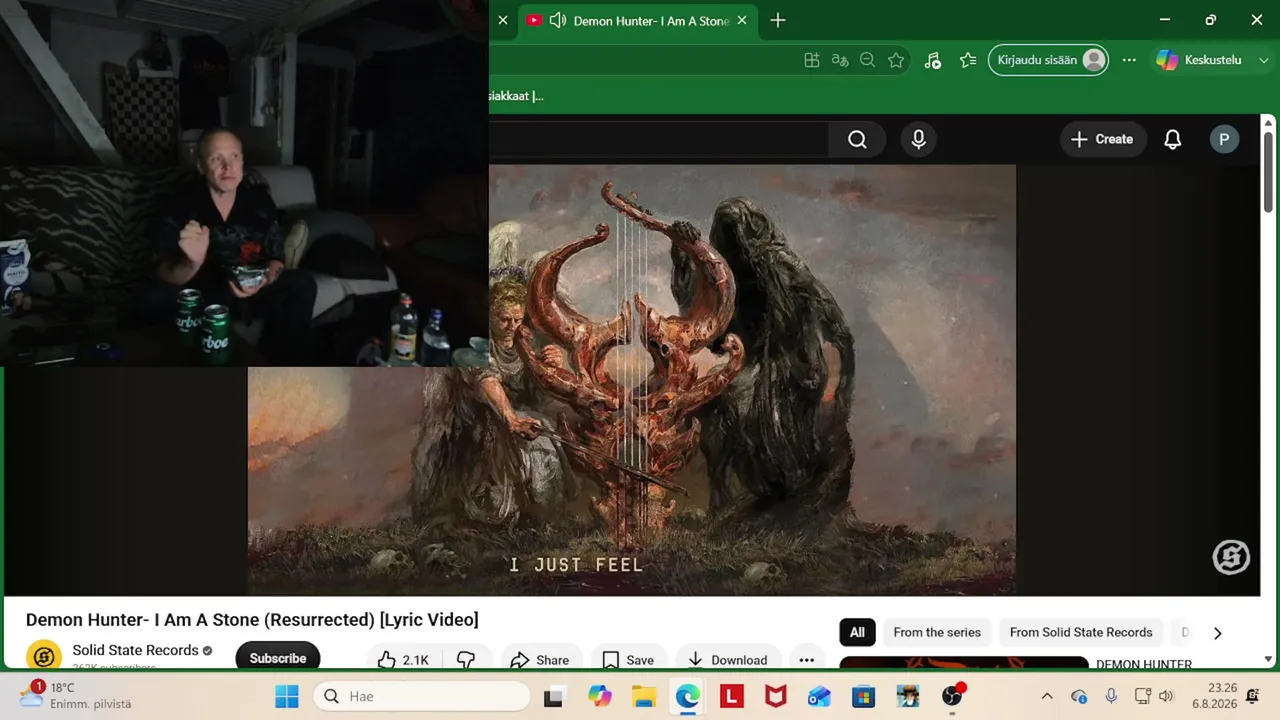Click the Solid State Records channel avatar
Image resolution: width=1280 pixels, height=720 pixels.
(x=44, y=656)
